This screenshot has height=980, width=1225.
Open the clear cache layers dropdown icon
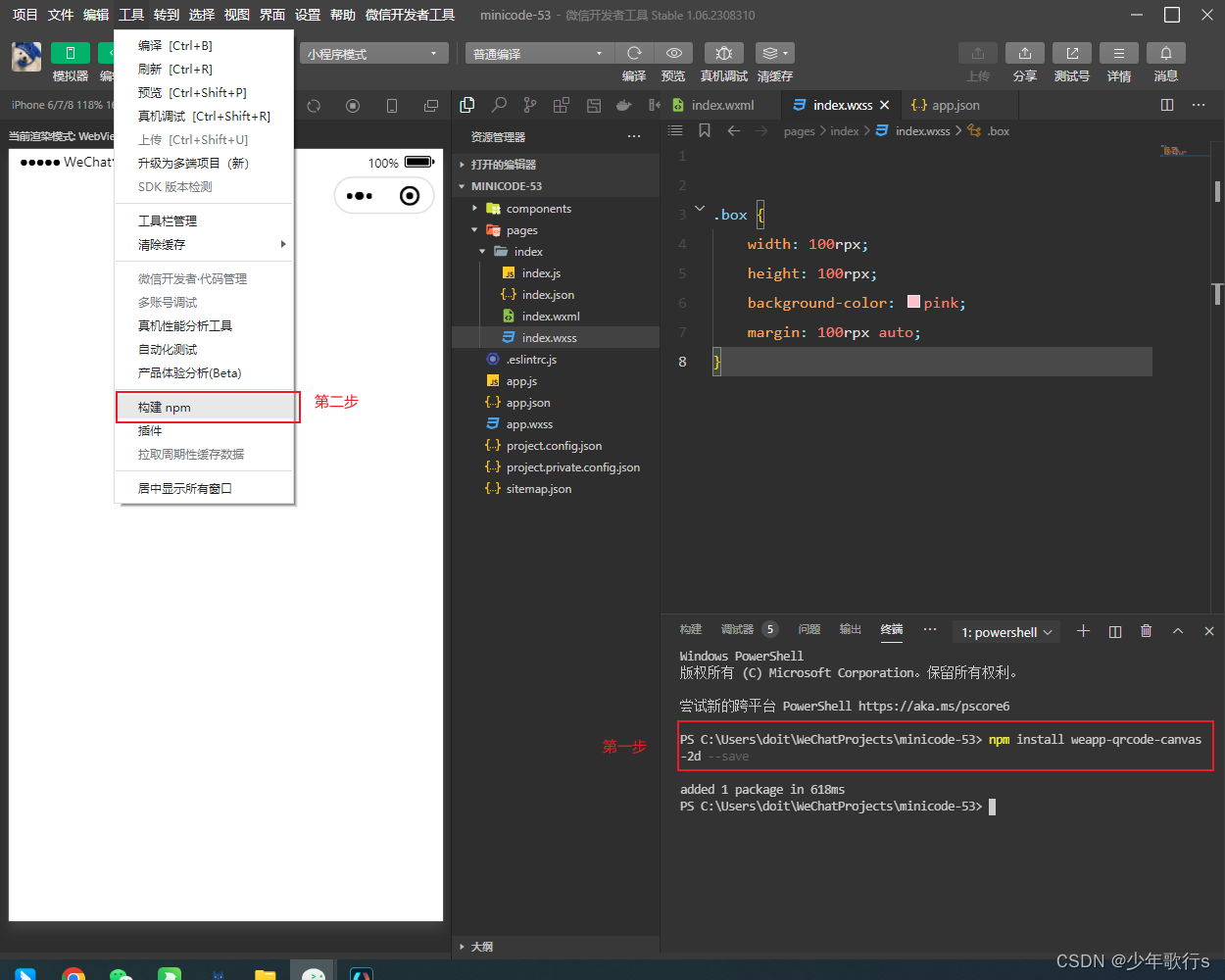tap(774, 53)
